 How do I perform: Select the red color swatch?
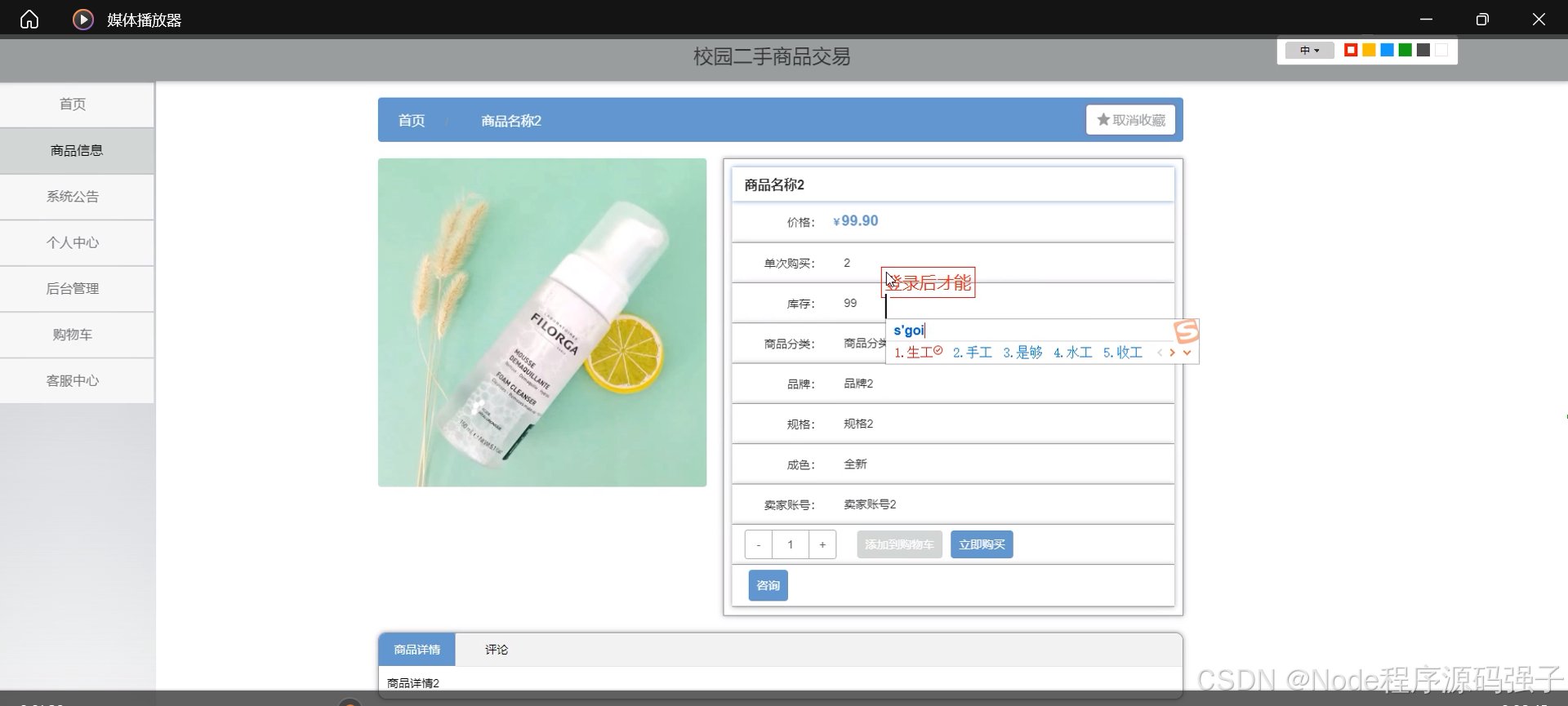click(x=1351, y=51)
